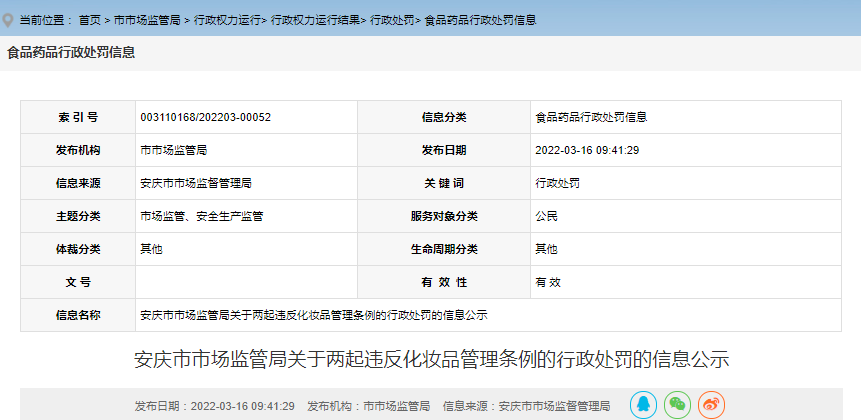
Task: Click 市场监管、安全生产监管 theme classification value
Action: [x=201, y=216]
